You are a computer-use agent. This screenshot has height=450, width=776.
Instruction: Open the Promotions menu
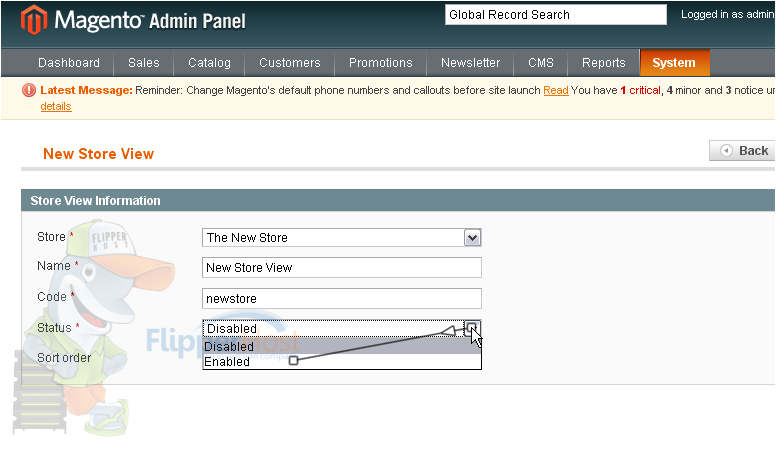(x=381, y=63)
